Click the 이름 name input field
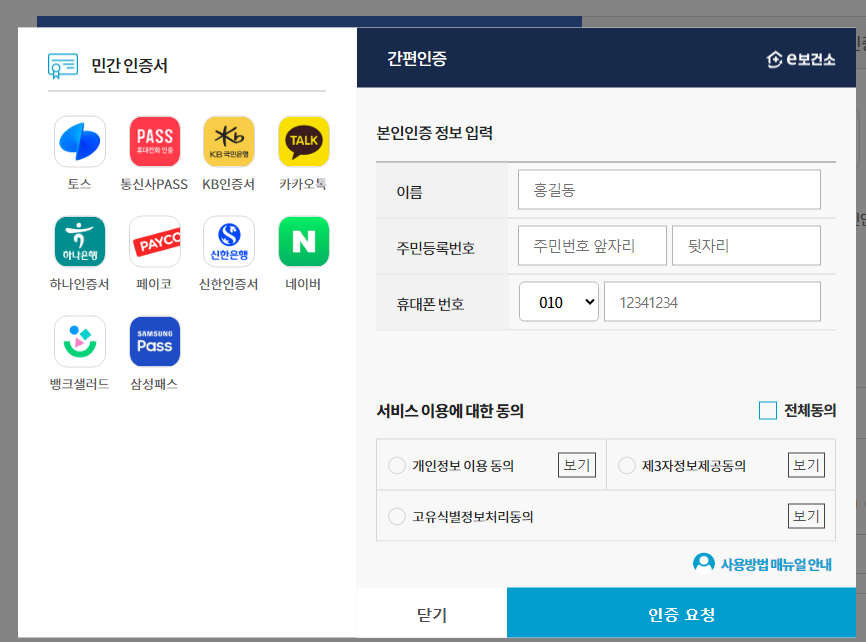The image size is (866, 642). pos(669,190)
